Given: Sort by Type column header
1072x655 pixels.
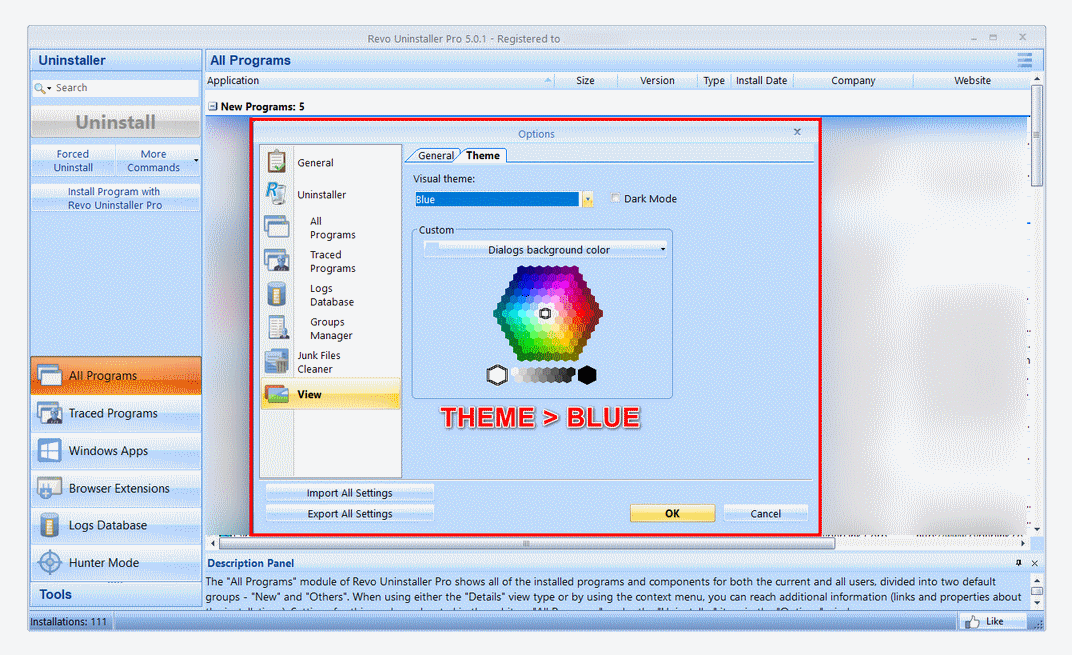Looking at the screenshot, I should click(714, 81).
